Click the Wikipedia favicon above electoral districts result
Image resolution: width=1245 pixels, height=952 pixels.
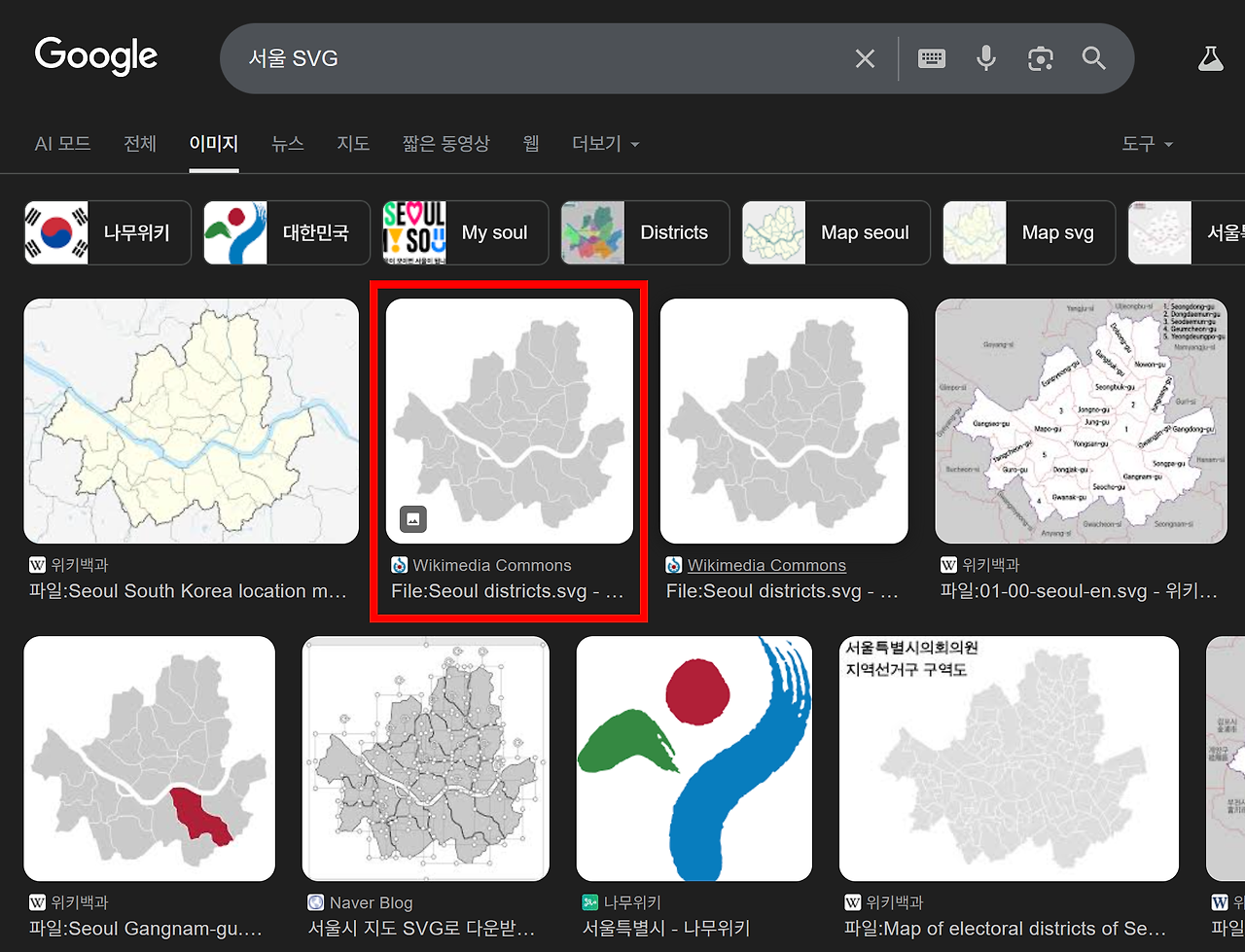point(852,902)
